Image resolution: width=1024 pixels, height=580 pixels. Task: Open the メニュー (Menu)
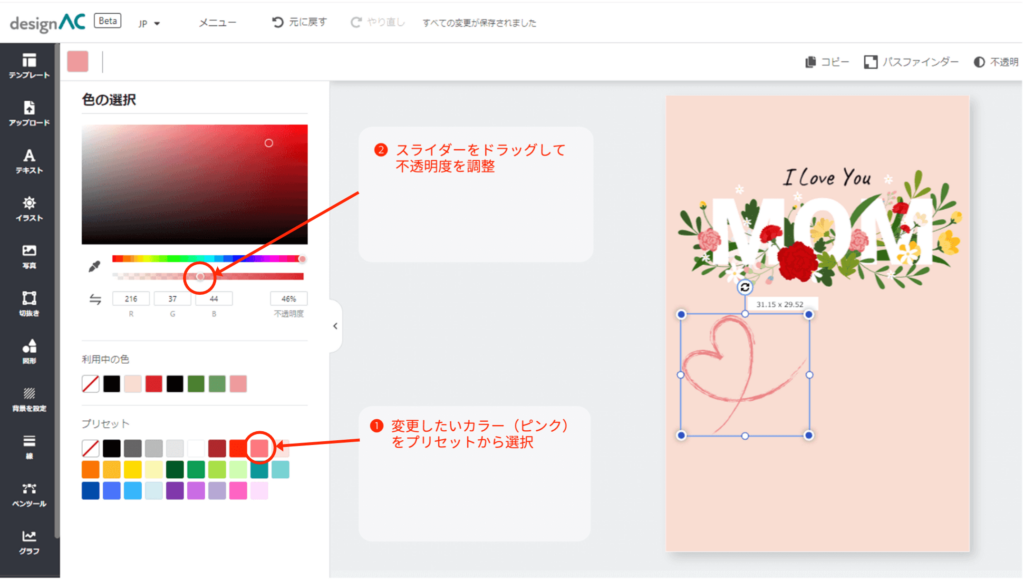217,22
